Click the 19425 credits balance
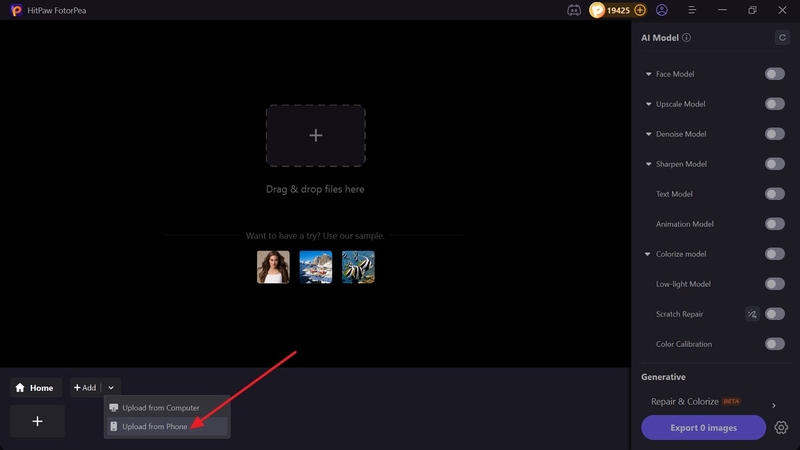 coord(618,10)
